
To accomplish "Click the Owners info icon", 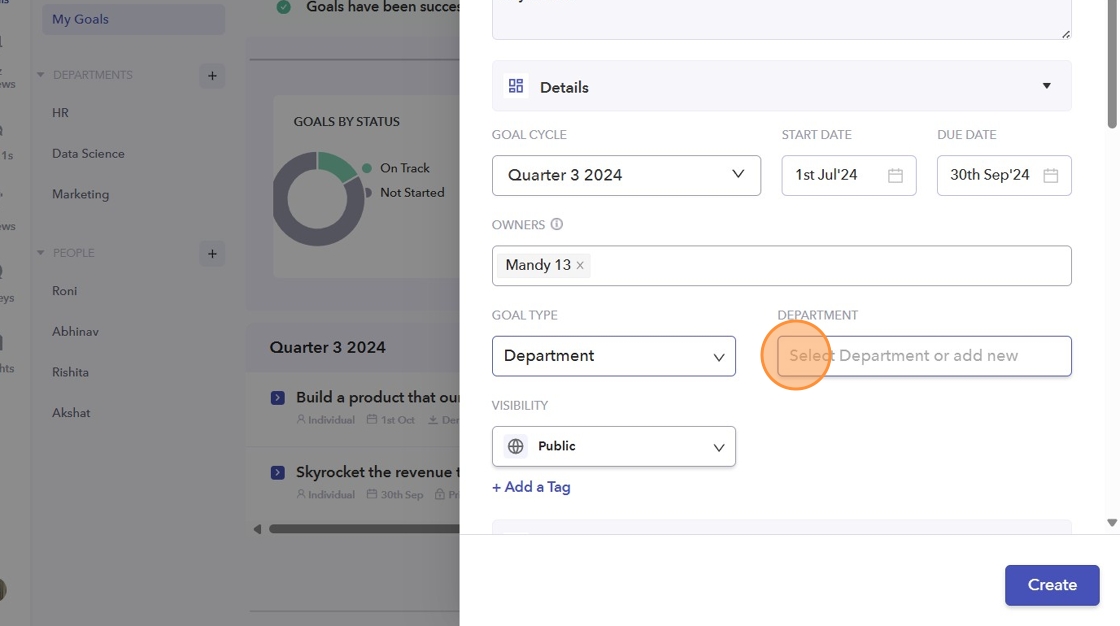I will click(557, 225).
